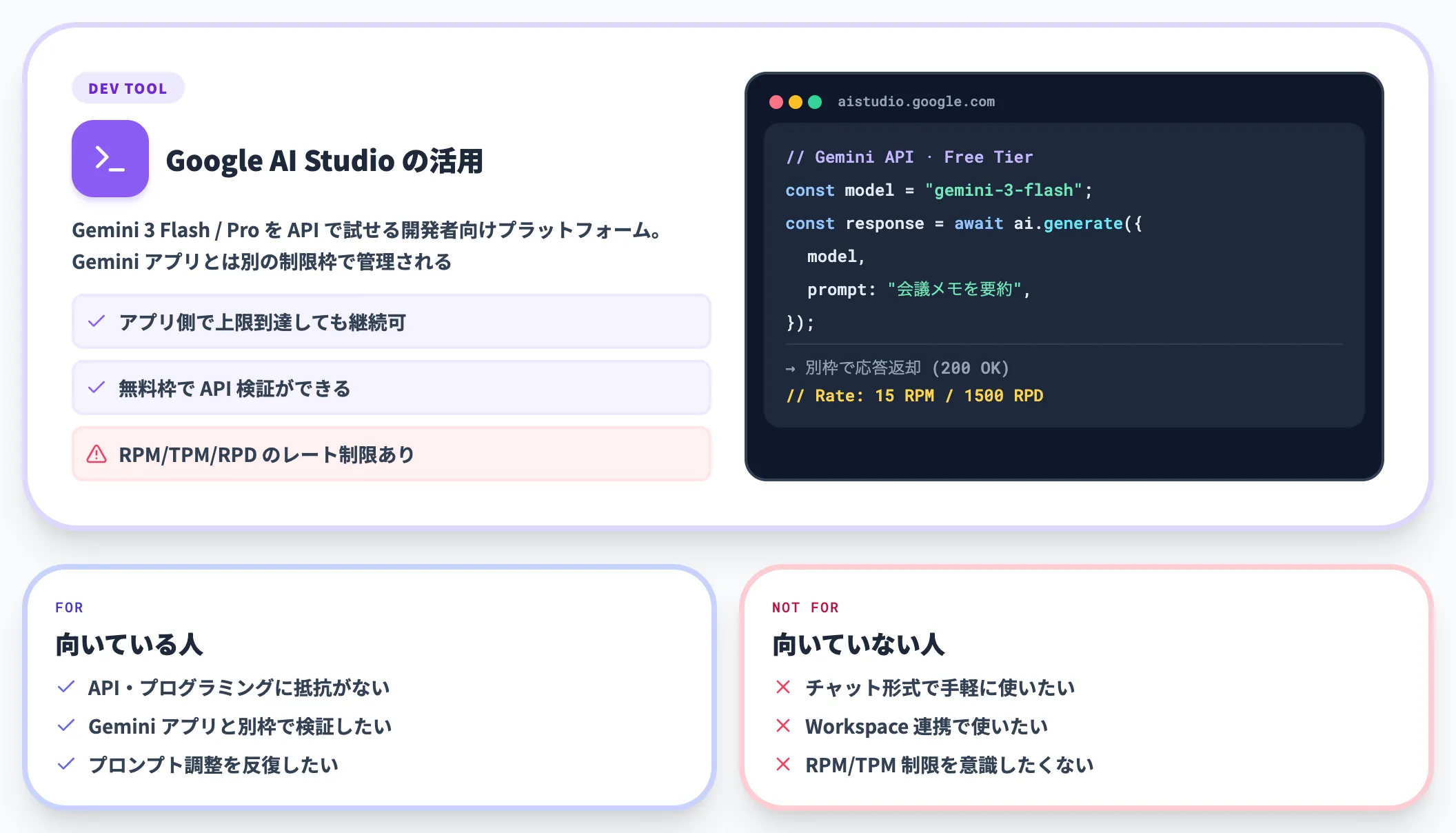Click the text チャット形式で手軽に使いたい
Screen dimensions: 1456x833
pyautogui.click(x=940, y=688)
